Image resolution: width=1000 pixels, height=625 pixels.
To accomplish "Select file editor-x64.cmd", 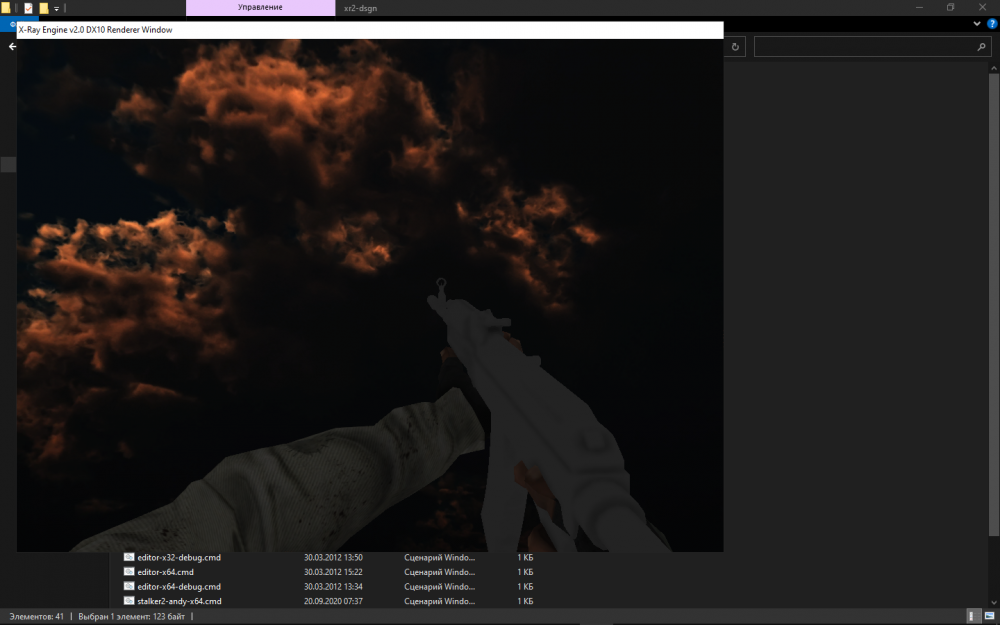I will click(x=165, y=572).
